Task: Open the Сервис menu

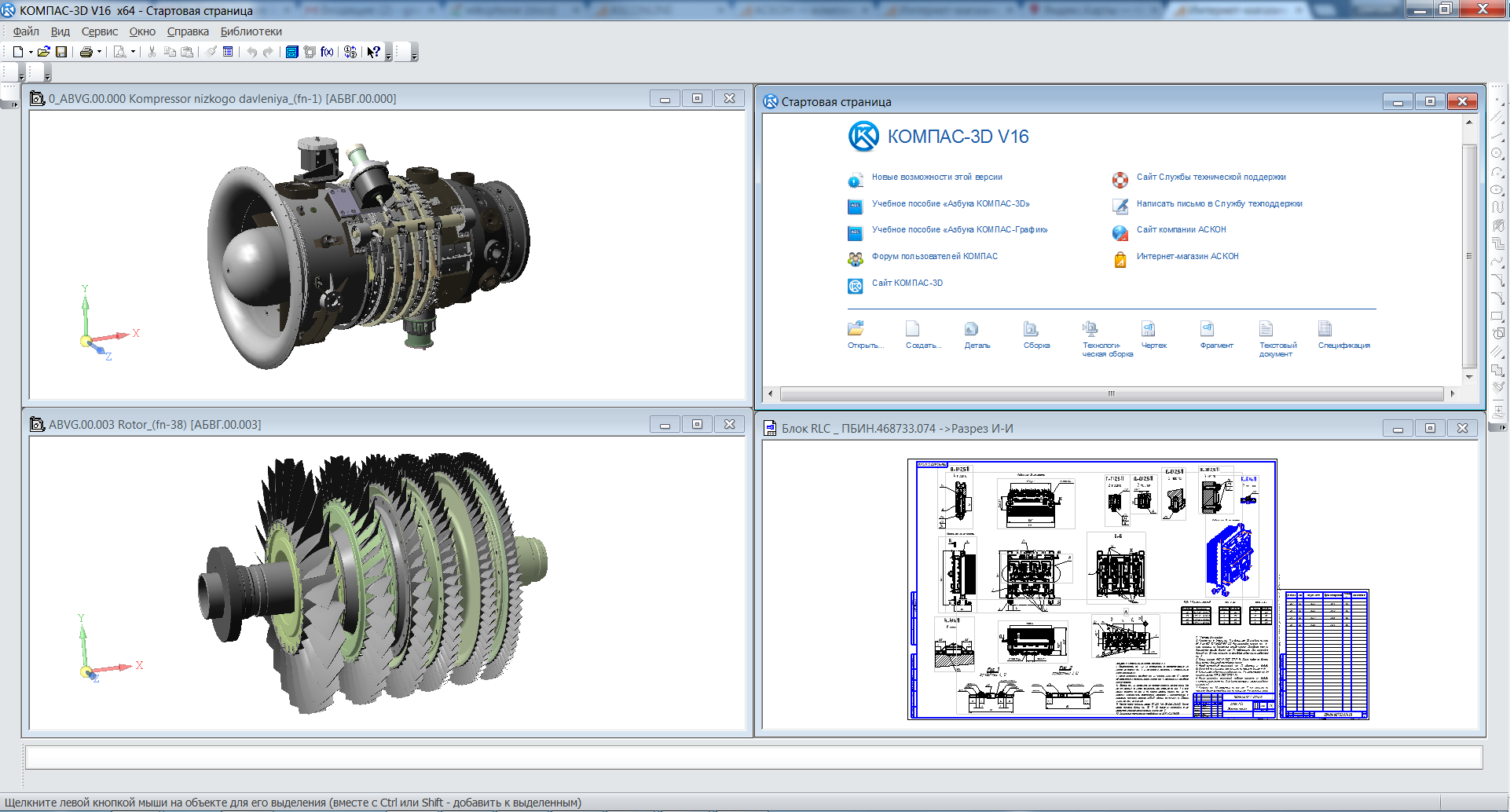Action: click(99, 31)
